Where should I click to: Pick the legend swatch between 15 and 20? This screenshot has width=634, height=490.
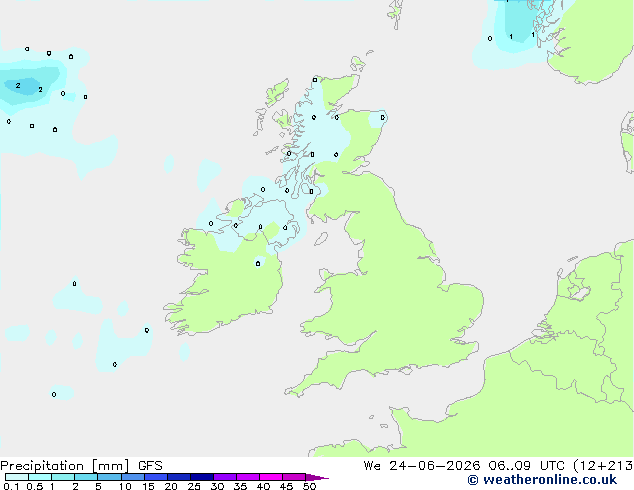tap(156, 477)
